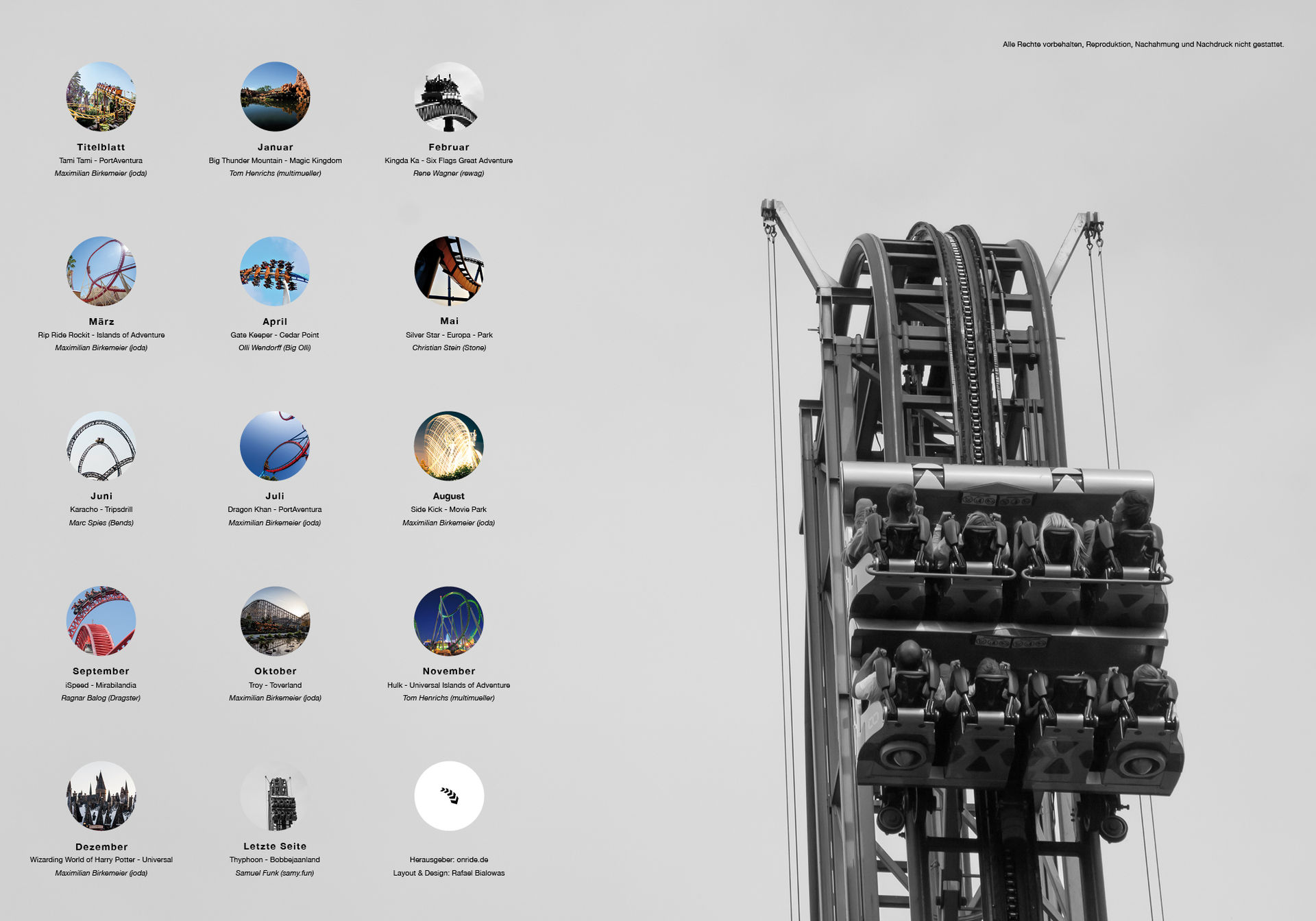
Task: Open the Juni Karacho circular thumbnail
Action: [x=101, y=445]
